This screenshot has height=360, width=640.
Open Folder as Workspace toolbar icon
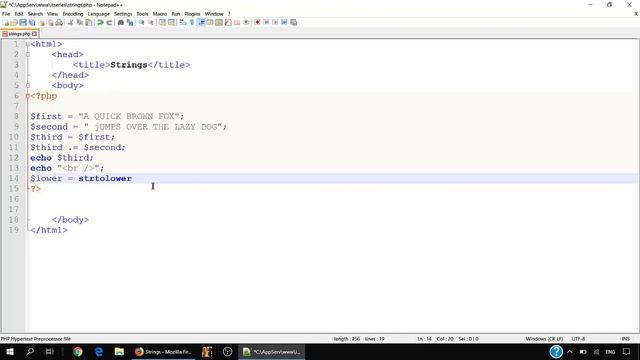coord(237,22)
